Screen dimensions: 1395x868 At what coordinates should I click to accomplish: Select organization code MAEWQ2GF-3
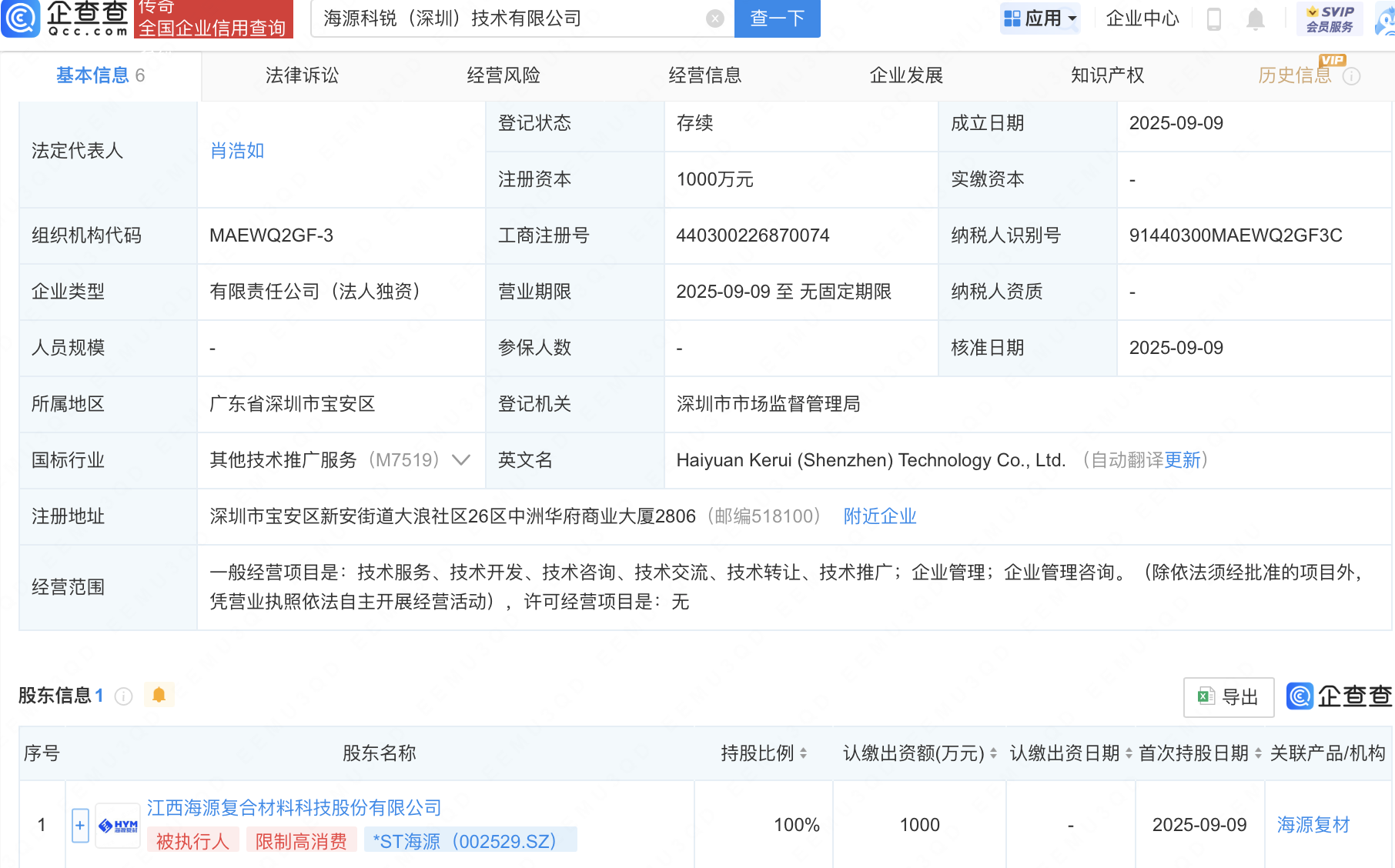[271, 235]
